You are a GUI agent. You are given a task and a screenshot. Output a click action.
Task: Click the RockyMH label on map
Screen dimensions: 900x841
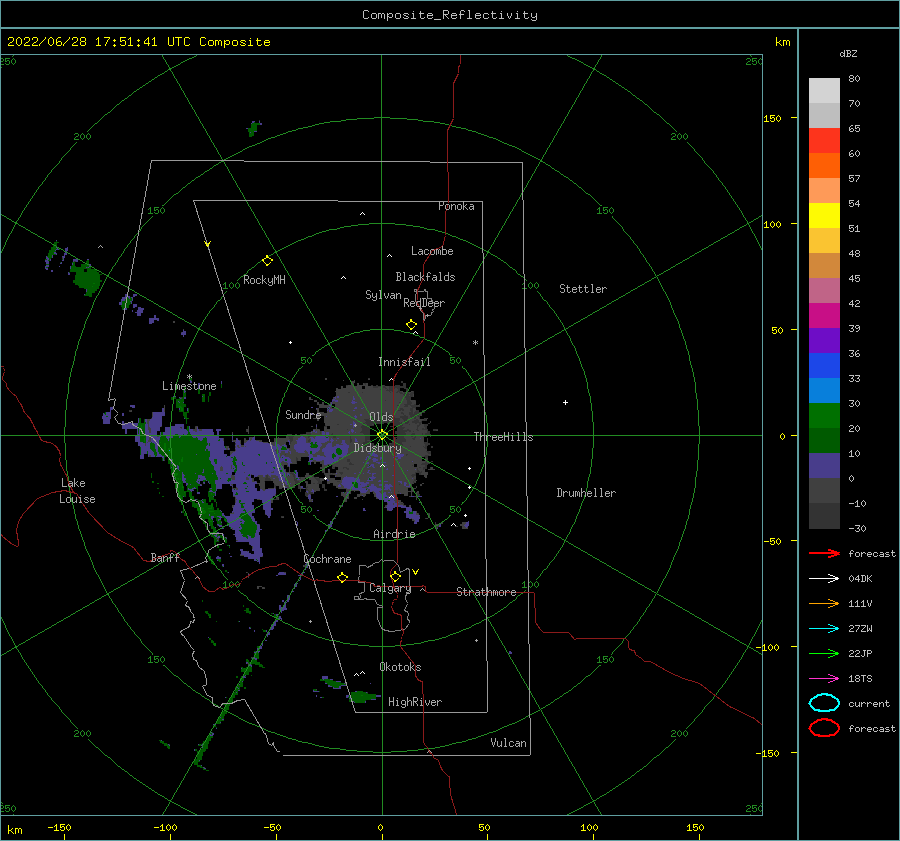coord(264,280)
